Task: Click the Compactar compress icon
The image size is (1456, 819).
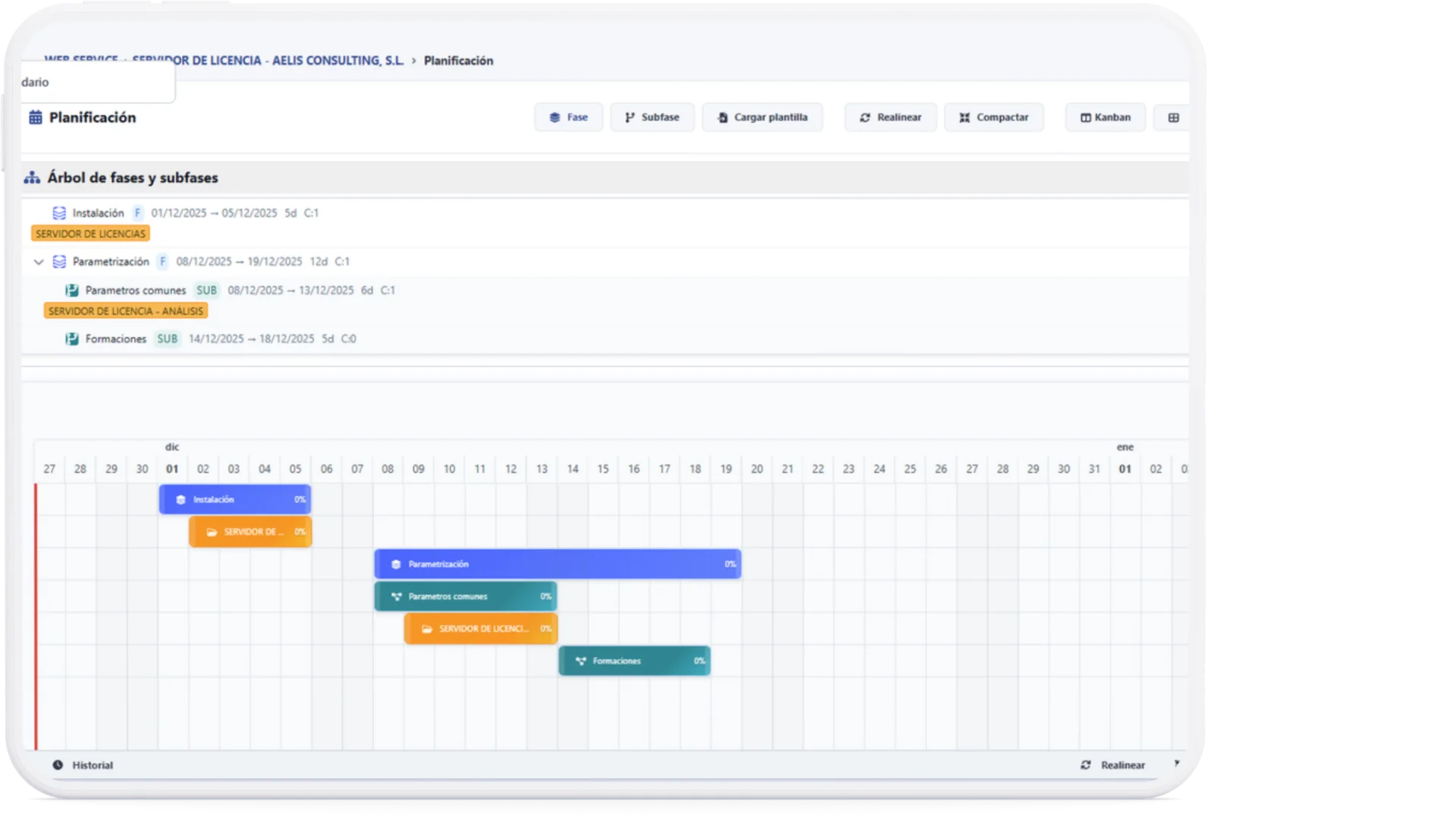Action: click(965, 117)
